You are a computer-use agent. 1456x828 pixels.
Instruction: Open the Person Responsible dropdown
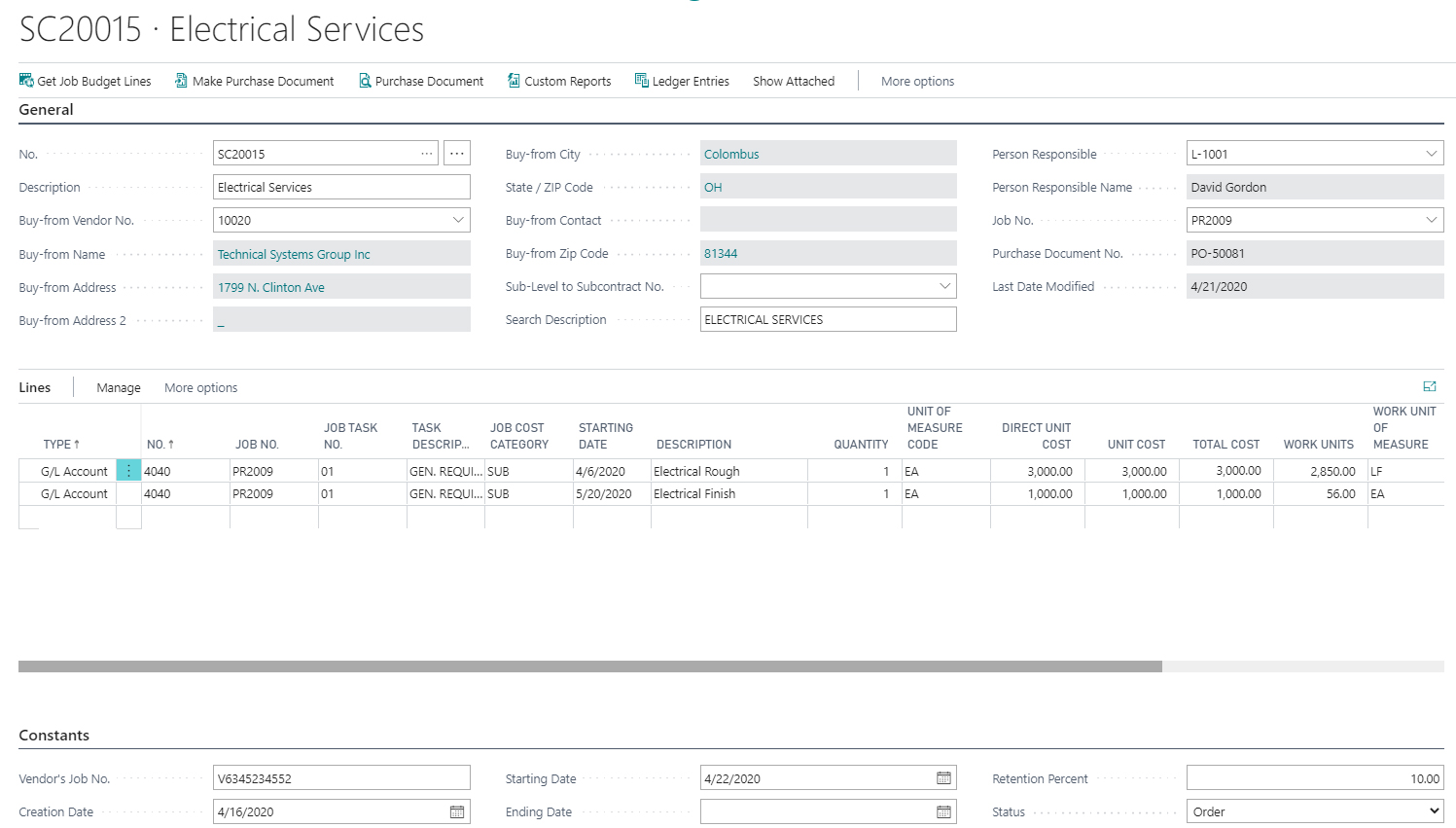click(1431, 153)
